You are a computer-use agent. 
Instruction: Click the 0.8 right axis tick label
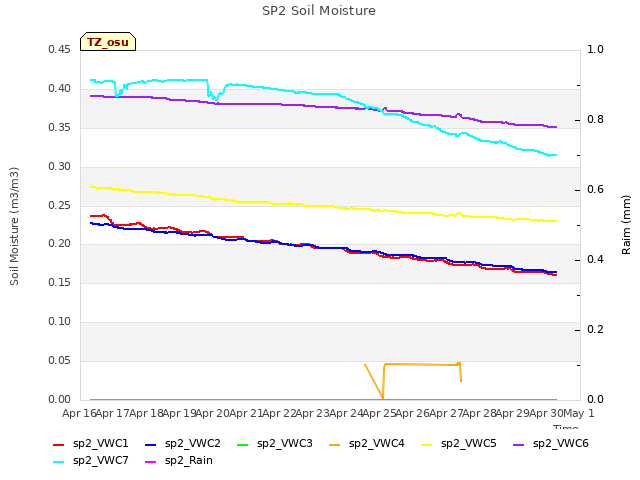coord(595,120)
